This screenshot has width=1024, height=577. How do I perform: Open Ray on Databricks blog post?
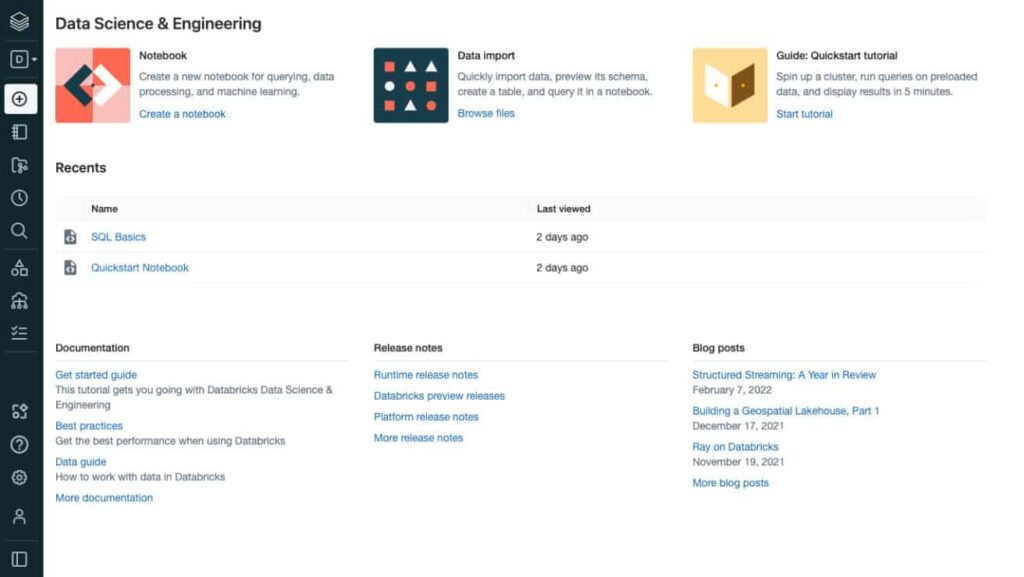coord(735,446)
